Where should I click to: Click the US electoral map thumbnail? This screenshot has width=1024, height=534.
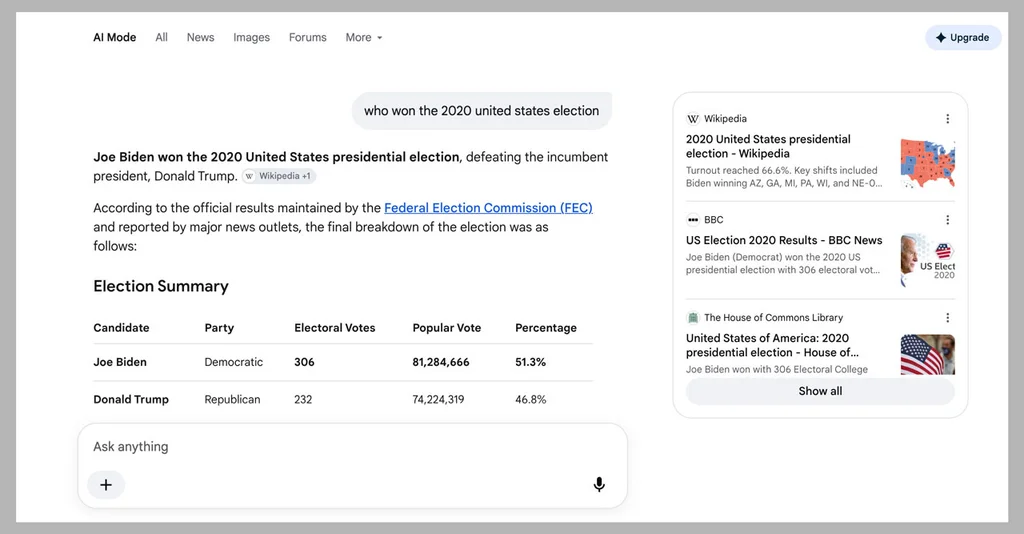[x=927, y=163]
